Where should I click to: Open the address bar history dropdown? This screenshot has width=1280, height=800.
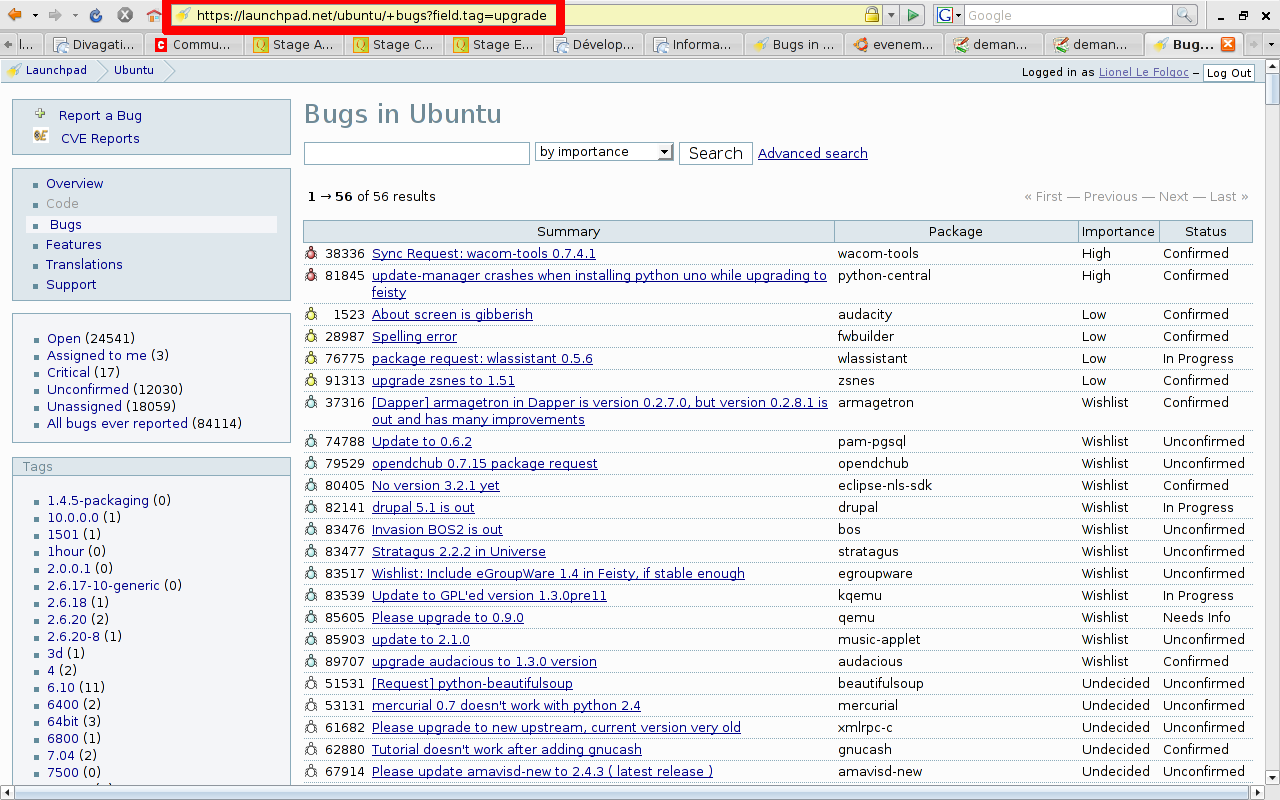(891, 15)
